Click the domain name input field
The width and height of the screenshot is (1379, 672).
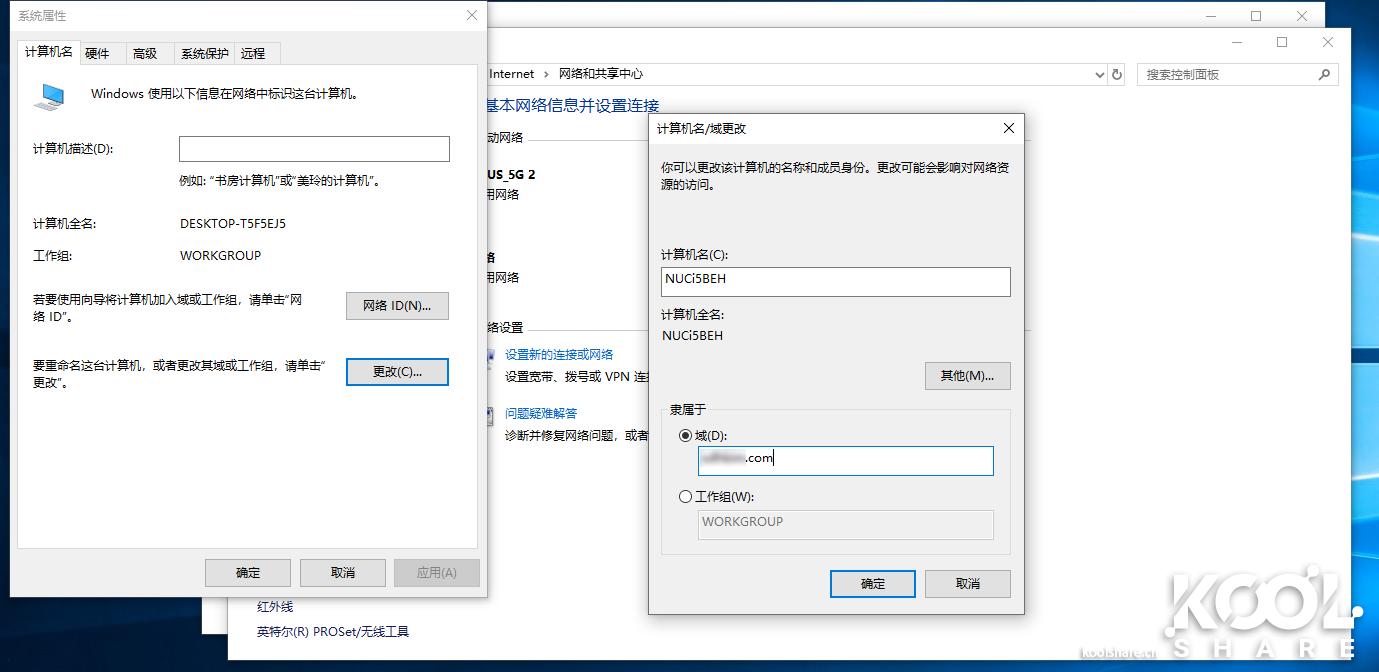(x=845, y=460)
